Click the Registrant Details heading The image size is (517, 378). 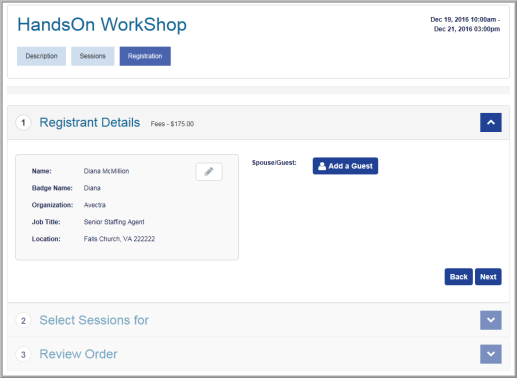[x=90, y=122]
